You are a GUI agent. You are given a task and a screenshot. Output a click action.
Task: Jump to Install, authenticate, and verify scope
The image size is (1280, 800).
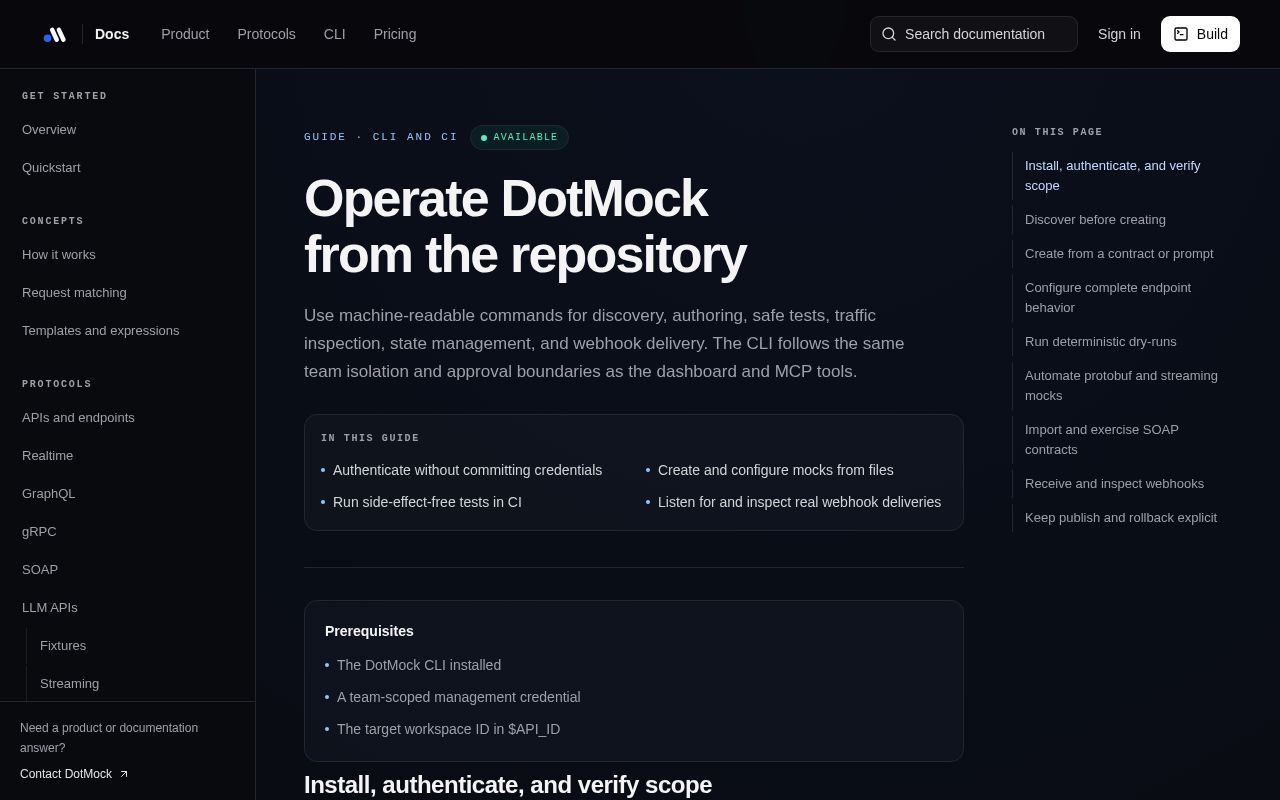1119,176
